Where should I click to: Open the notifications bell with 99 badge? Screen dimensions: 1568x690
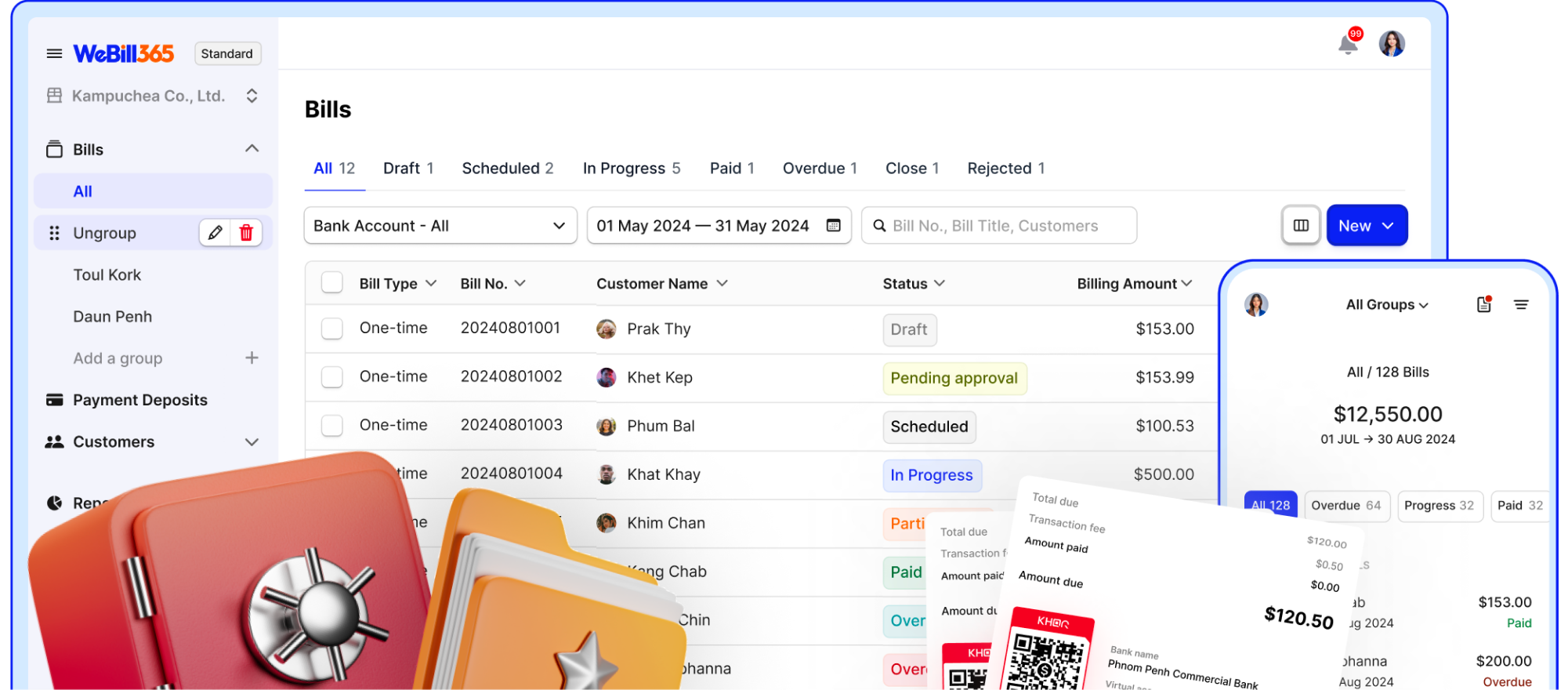[x=1349, y=44]
